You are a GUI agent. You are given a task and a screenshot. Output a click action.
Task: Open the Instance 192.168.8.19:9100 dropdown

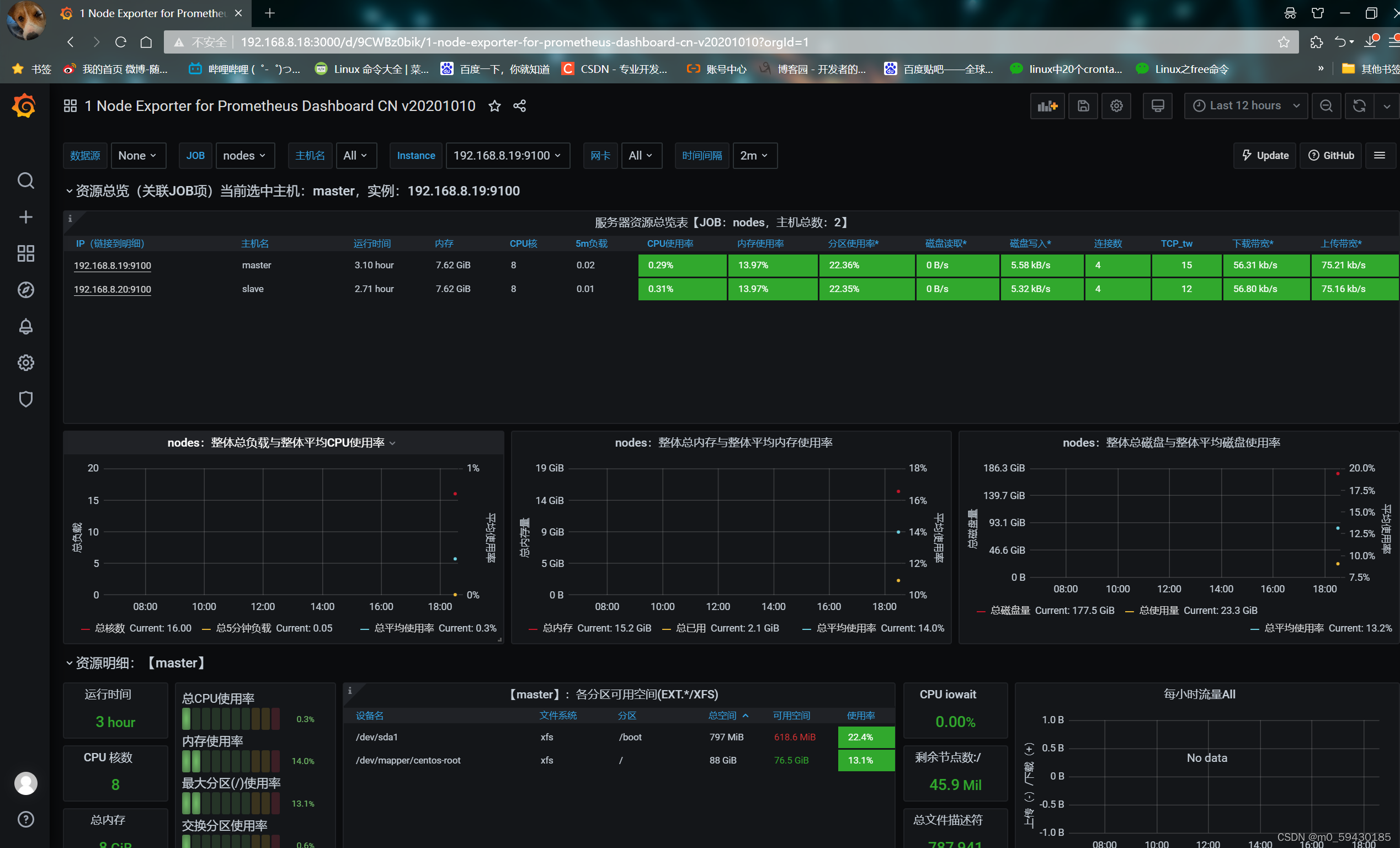tap(507, 156)
